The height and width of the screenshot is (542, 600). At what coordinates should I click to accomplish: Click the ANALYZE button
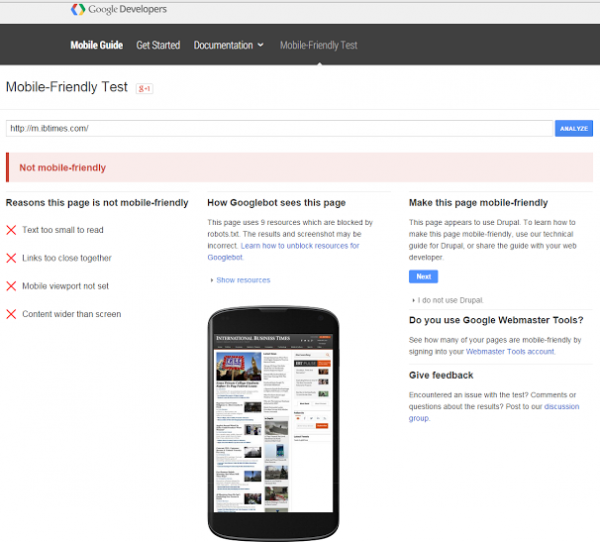[574, 129]
